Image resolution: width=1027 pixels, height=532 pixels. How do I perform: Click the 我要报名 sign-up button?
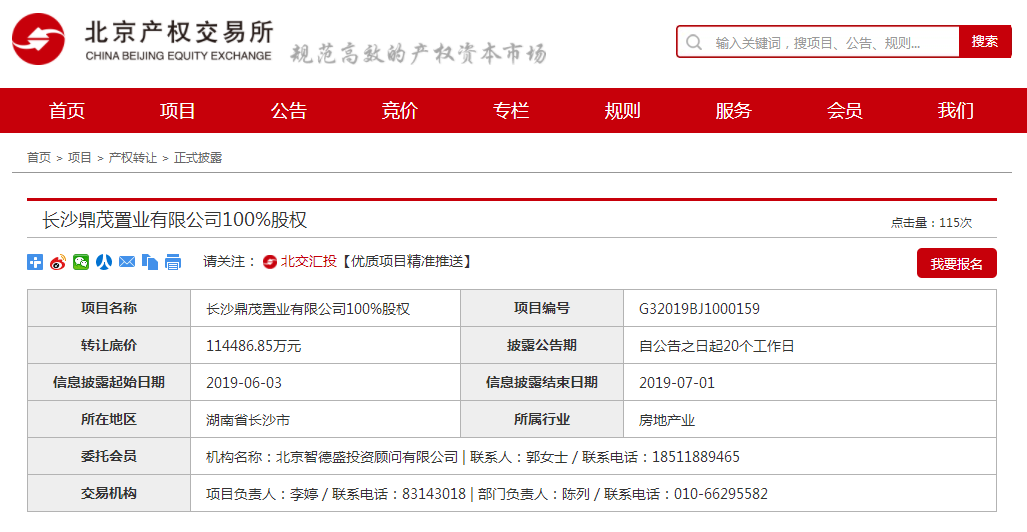point(956,264)
